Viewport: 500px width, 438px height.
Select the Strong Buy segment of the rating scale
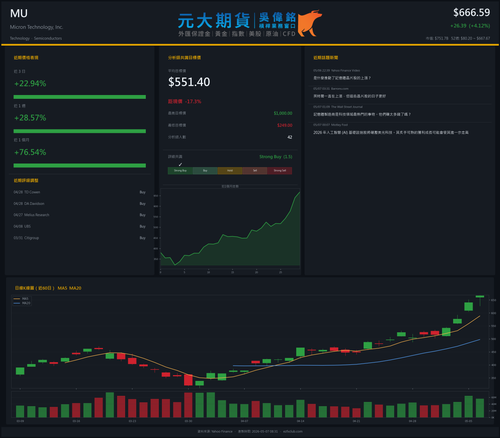pyautogui.click(x=180, y=171)
